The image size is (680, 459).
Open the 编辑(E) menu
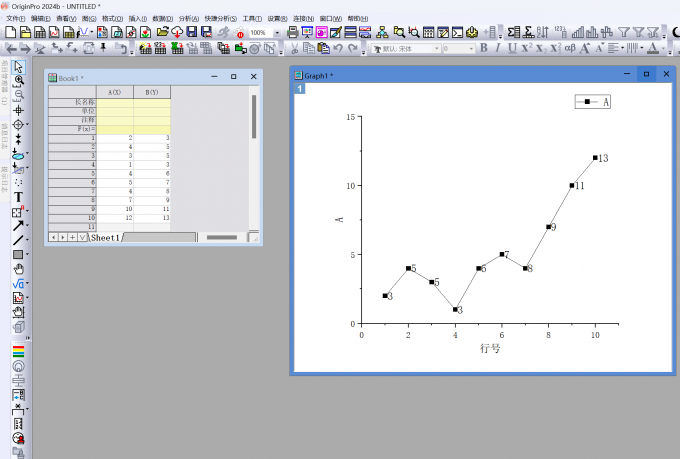(41, 18)
